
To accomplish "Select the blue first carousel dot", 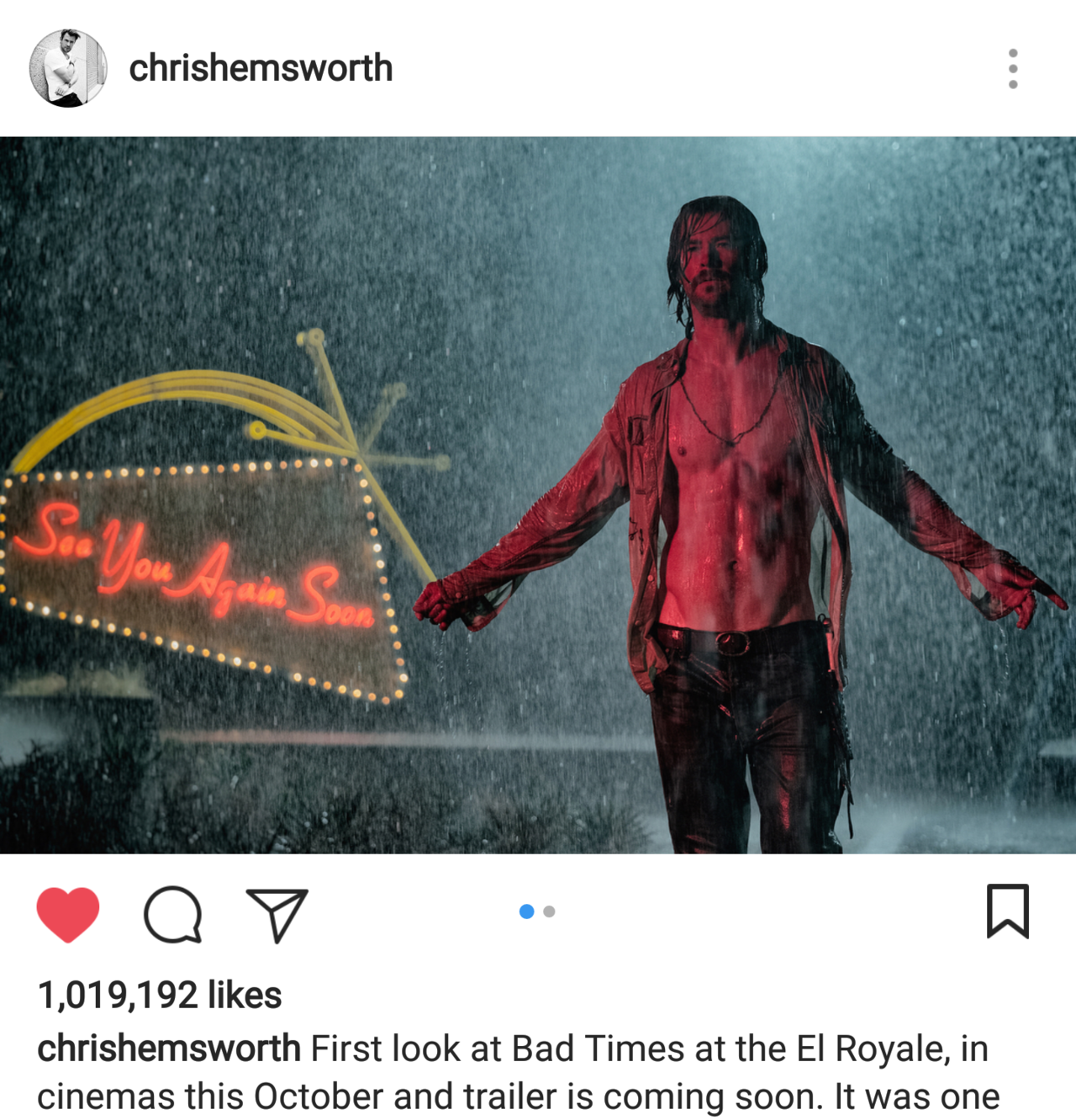I will point(527,911).
